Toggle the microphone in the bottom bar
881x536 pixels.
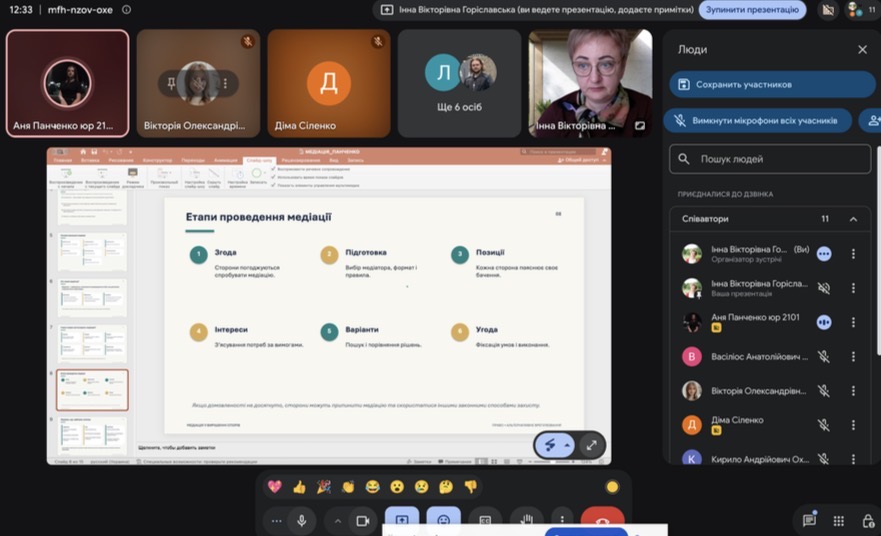[302, 521]
